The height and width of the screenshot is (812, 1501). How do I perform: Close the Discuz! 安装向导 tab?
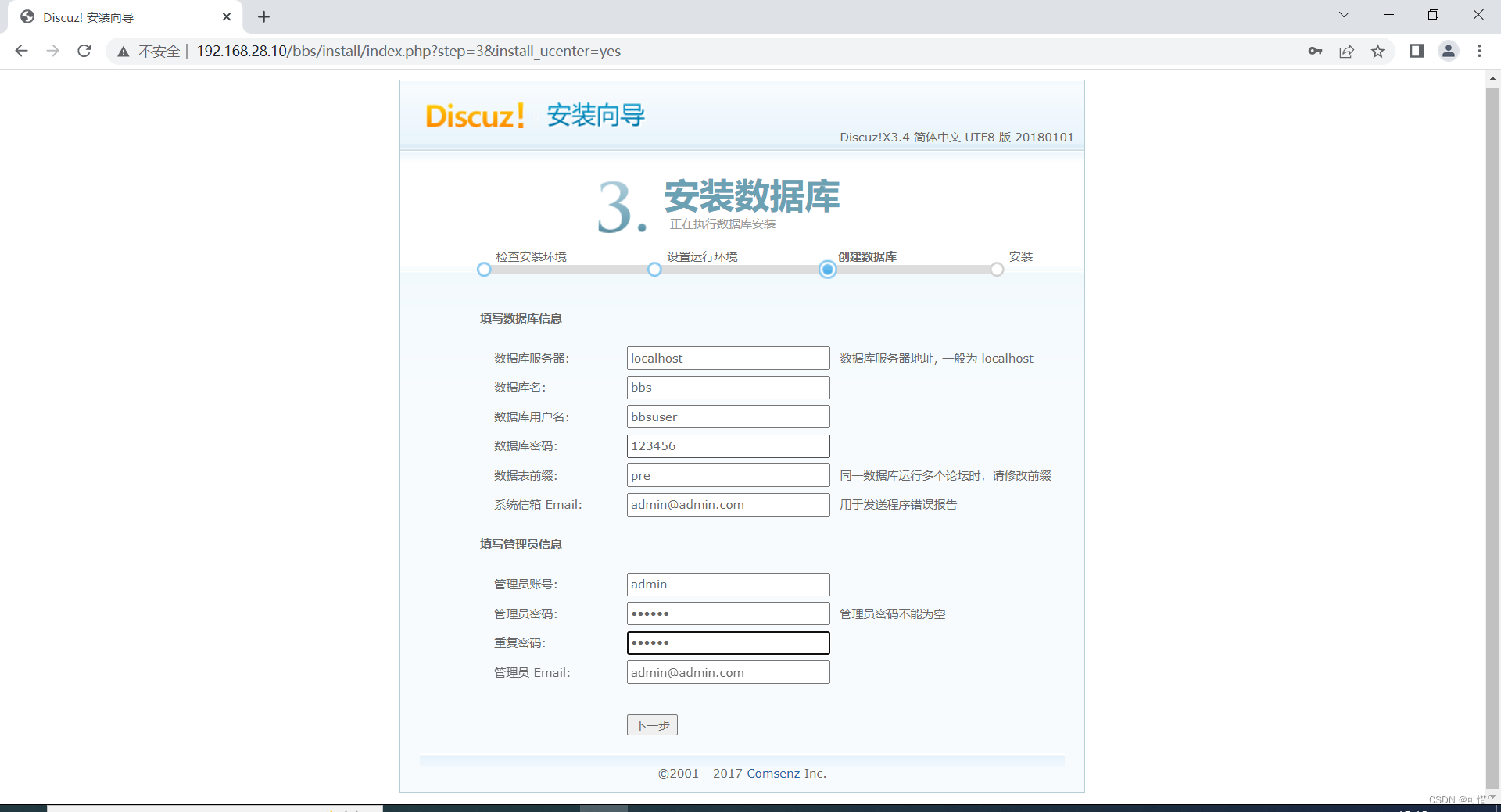(227, 16)
